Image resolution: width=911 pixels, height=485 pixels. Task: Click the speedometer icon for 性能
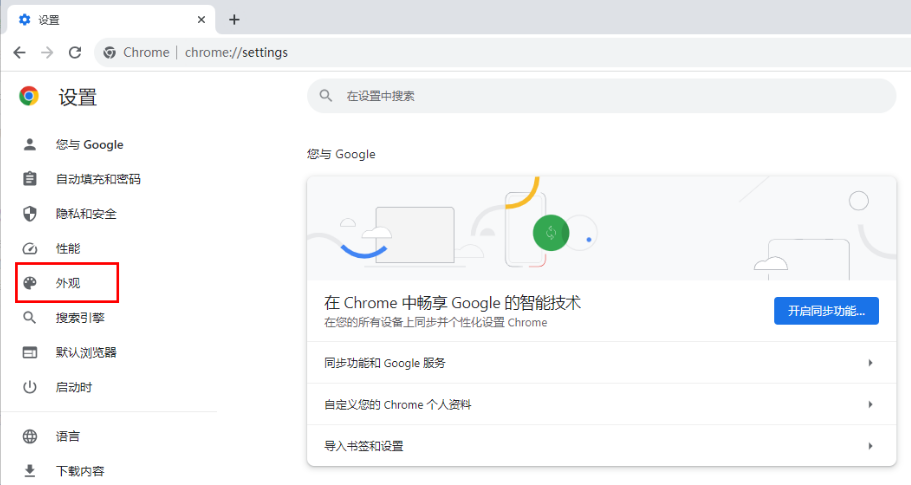coord(30,249)
